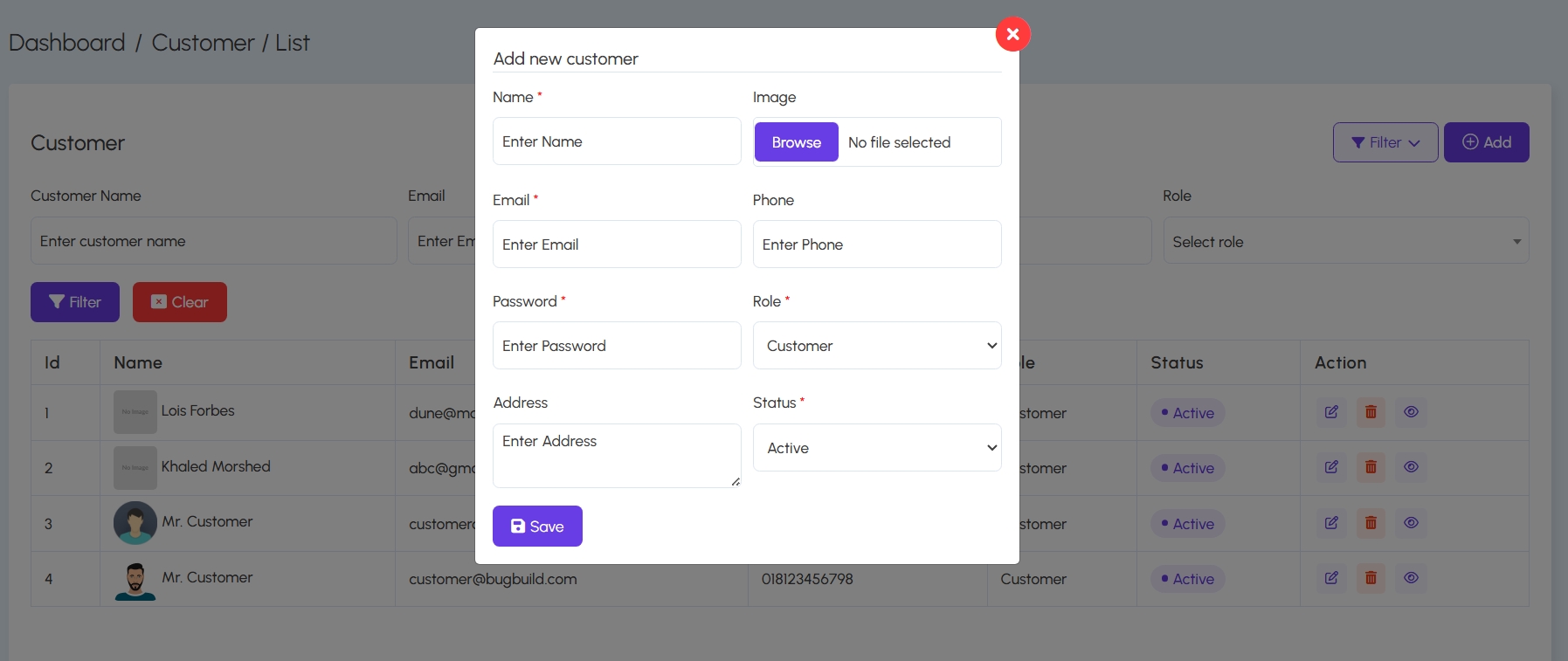Open the Role dropdown showing Customer
The width and height of the screenshot is (1568, 661).
pos(877,346)
